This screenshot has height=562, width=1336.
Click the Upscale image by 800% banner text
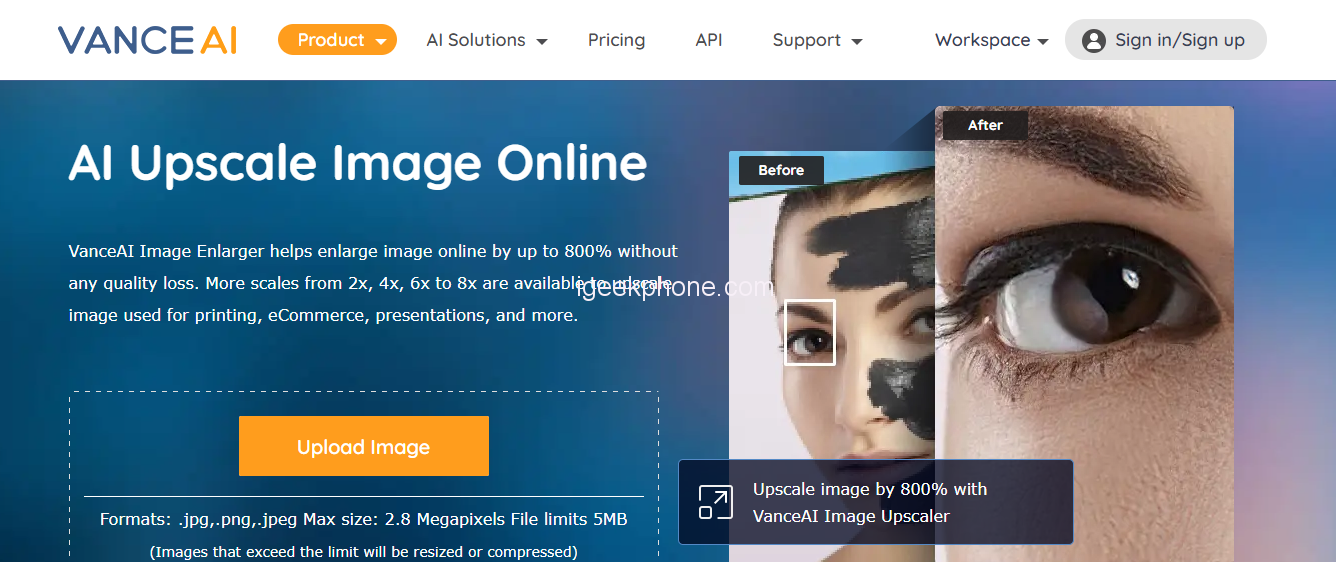pyautogui.click(x=870, y=503)
